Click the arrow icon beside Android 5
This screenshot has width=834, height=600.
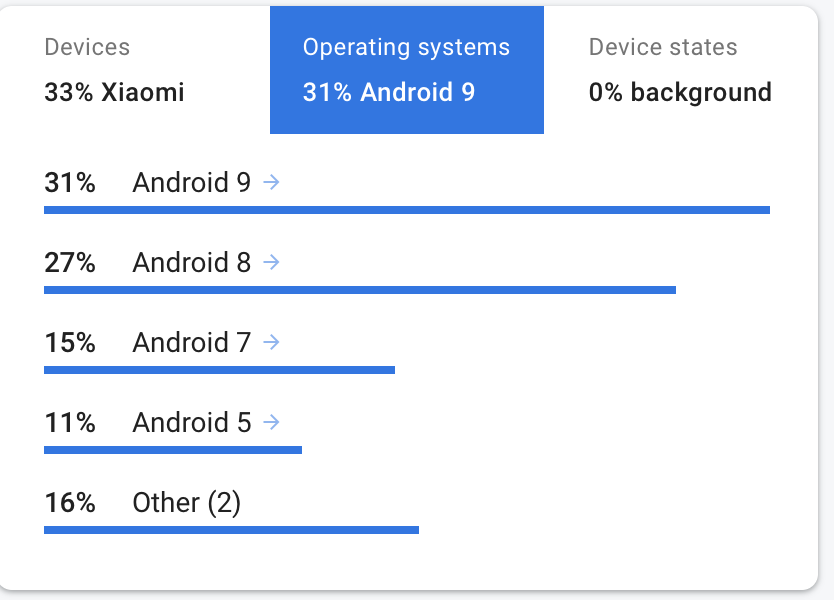(x=270, y=423)
